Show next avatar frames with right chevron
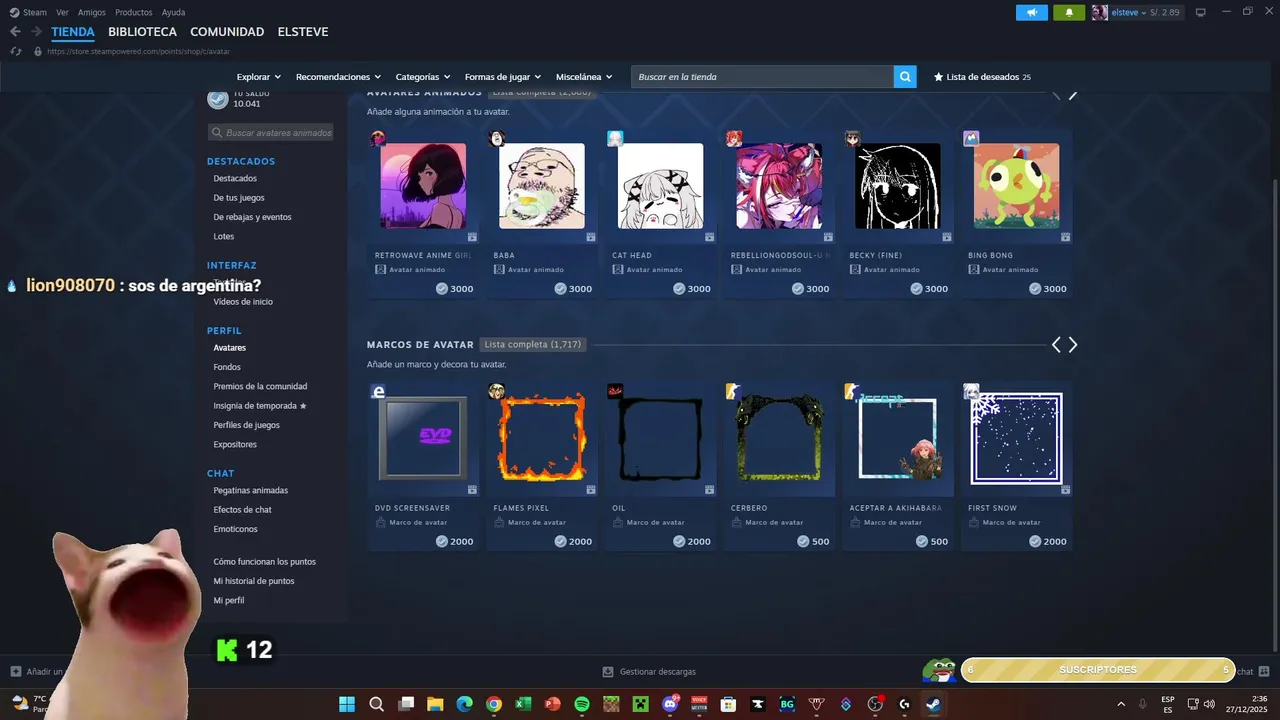Image resolution: width=1280 pixels, height=720 pixels. [x=1073, y=345]
